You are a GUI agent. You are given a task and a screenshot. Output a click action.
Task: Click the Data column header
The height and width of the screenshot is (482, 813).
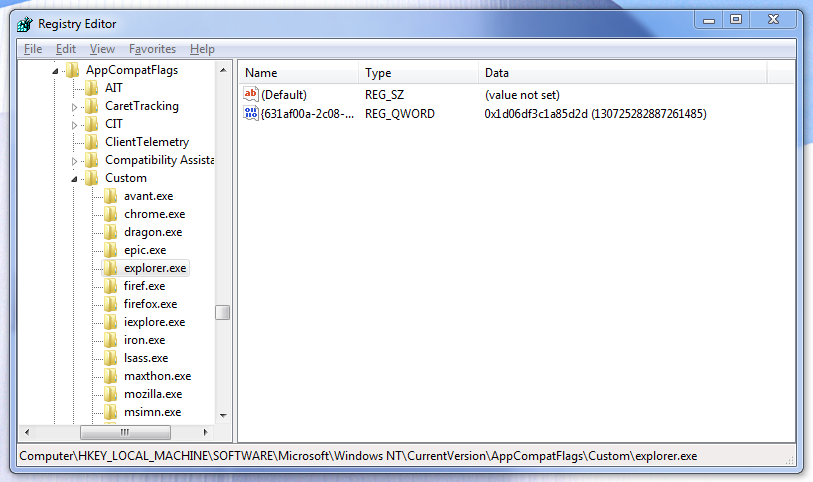622,73
